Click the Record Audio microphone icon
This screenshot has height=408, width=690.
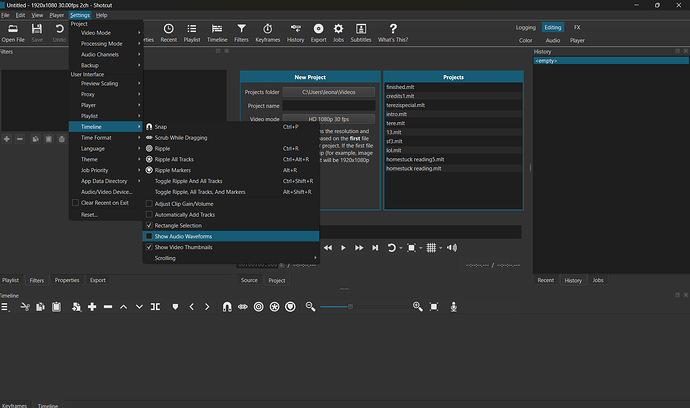tap(454, 307)
